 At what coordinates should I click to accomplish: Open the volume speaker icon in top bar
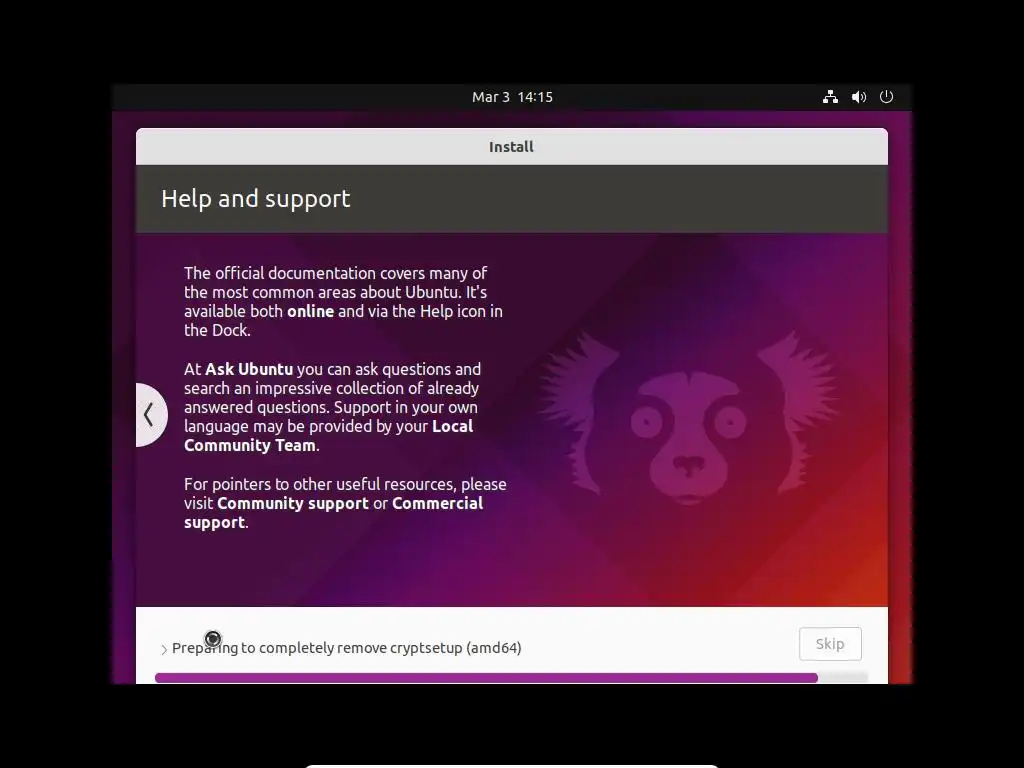[859, 97]
